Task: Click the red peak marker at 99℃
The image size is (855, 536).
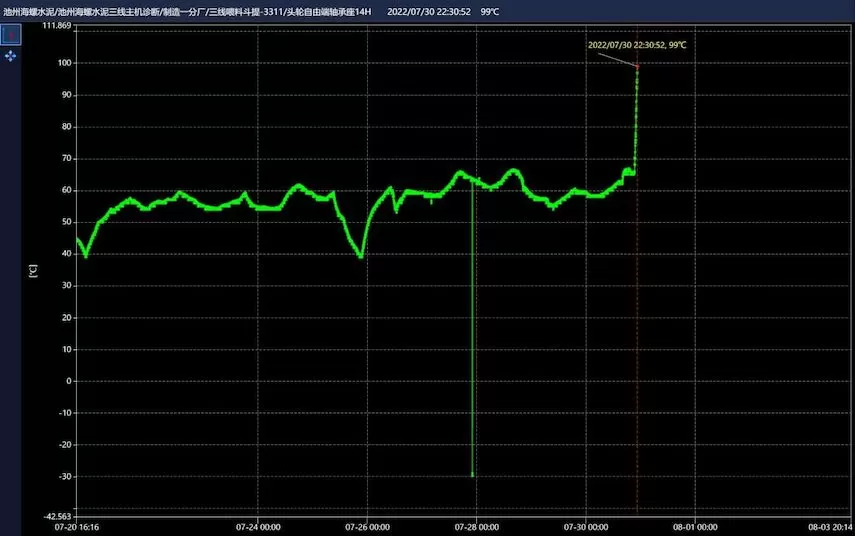Action: pyautogui.click(x=637, y=67)
